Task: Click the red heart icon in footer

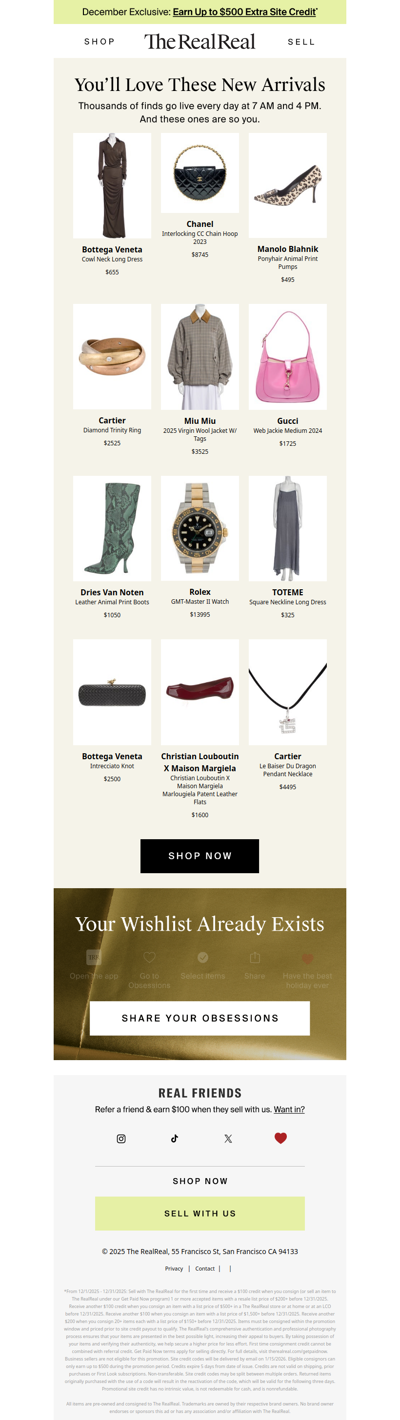Action: coord(281,1138)
